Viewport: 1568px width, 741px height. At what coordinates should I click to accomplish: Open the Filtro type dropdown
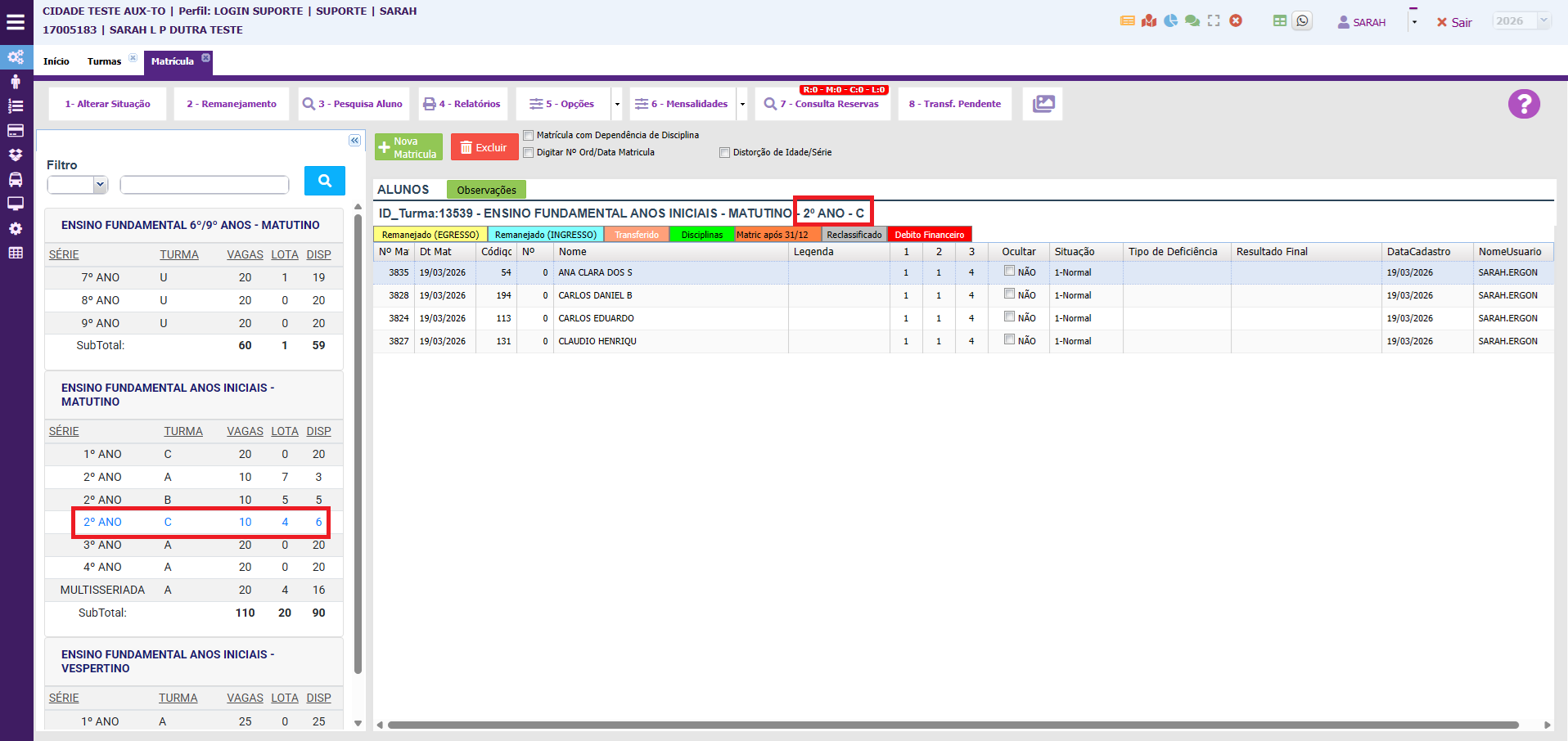(x=78, y=185)
